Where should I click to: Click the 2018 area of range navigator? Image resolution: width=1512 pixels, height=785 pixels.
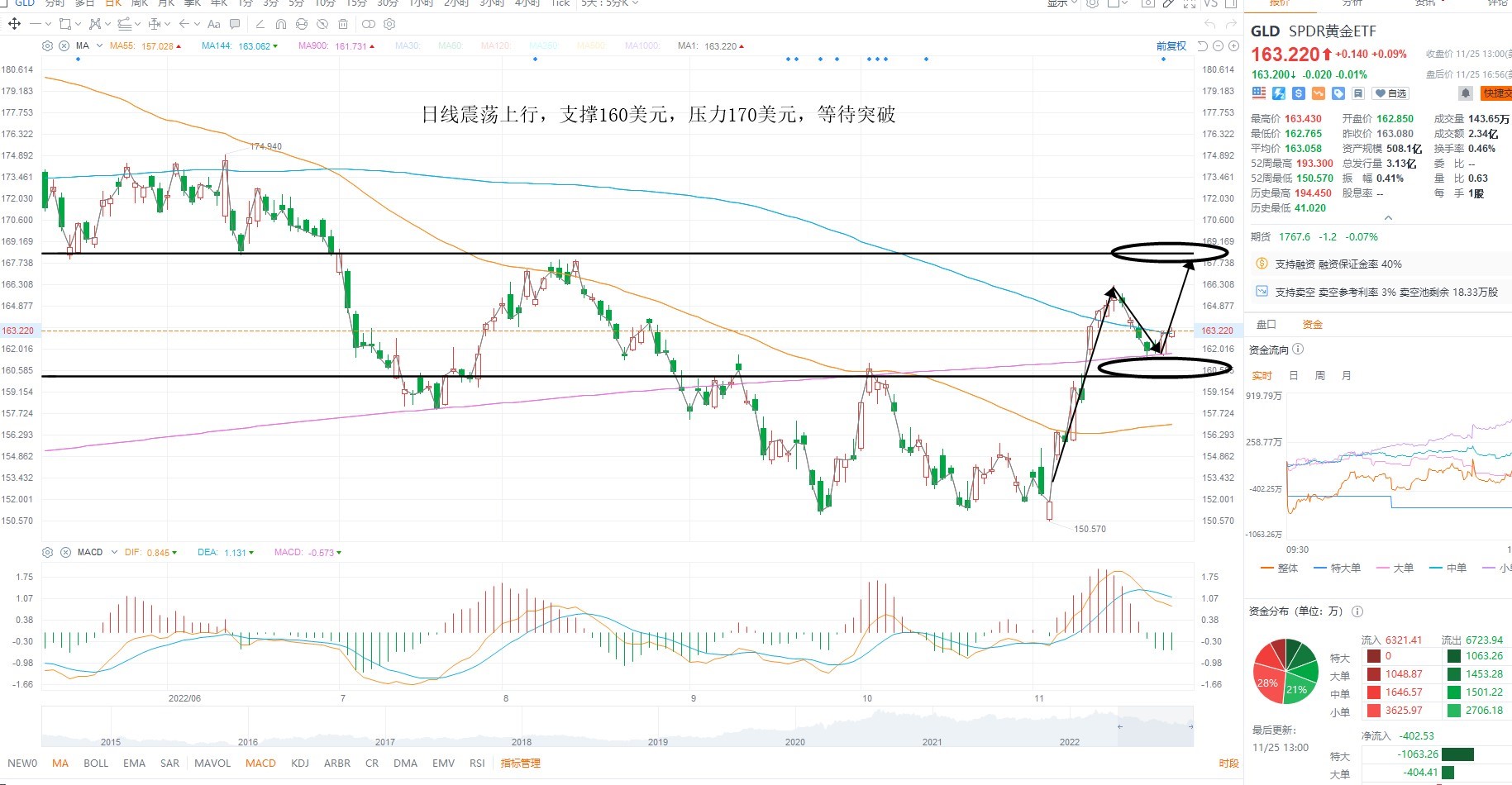tap(522, 741)
